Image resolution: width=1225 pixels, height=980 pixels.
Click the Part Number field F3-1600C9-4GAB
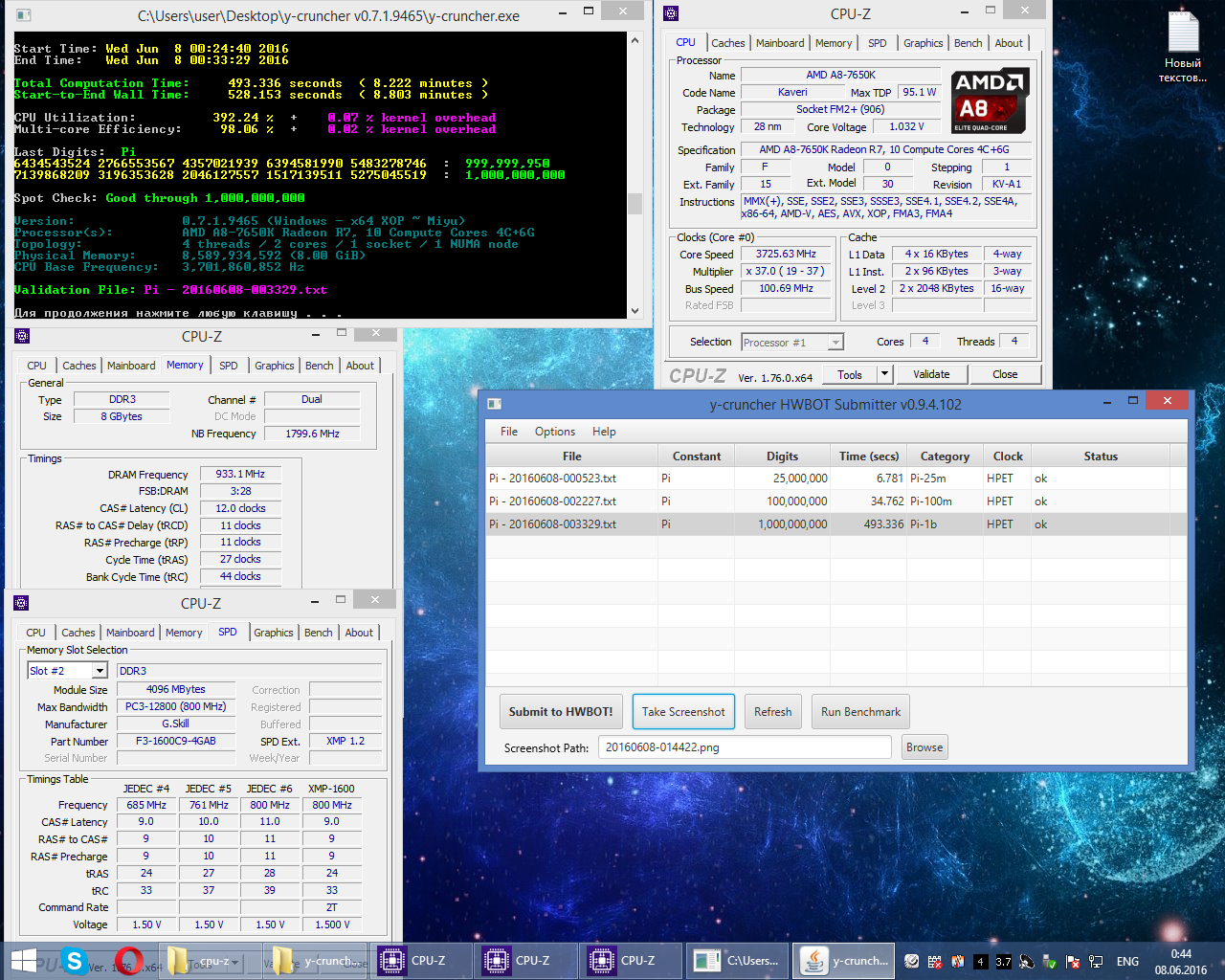[x=176, y=741]
